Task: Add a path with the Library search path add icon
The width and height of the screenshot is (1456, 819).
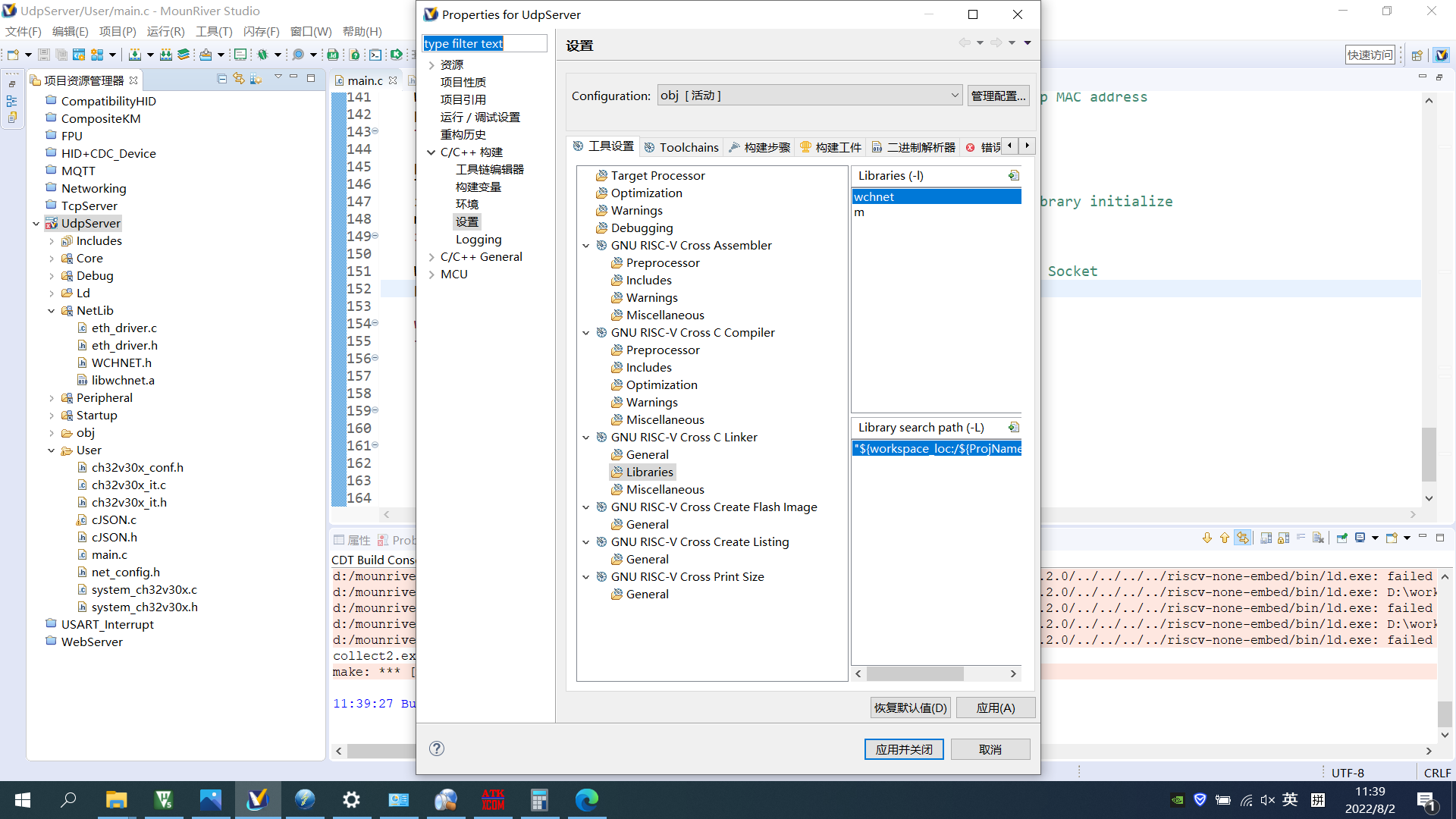Action: pyautogui.click(x=1014, y=428)
